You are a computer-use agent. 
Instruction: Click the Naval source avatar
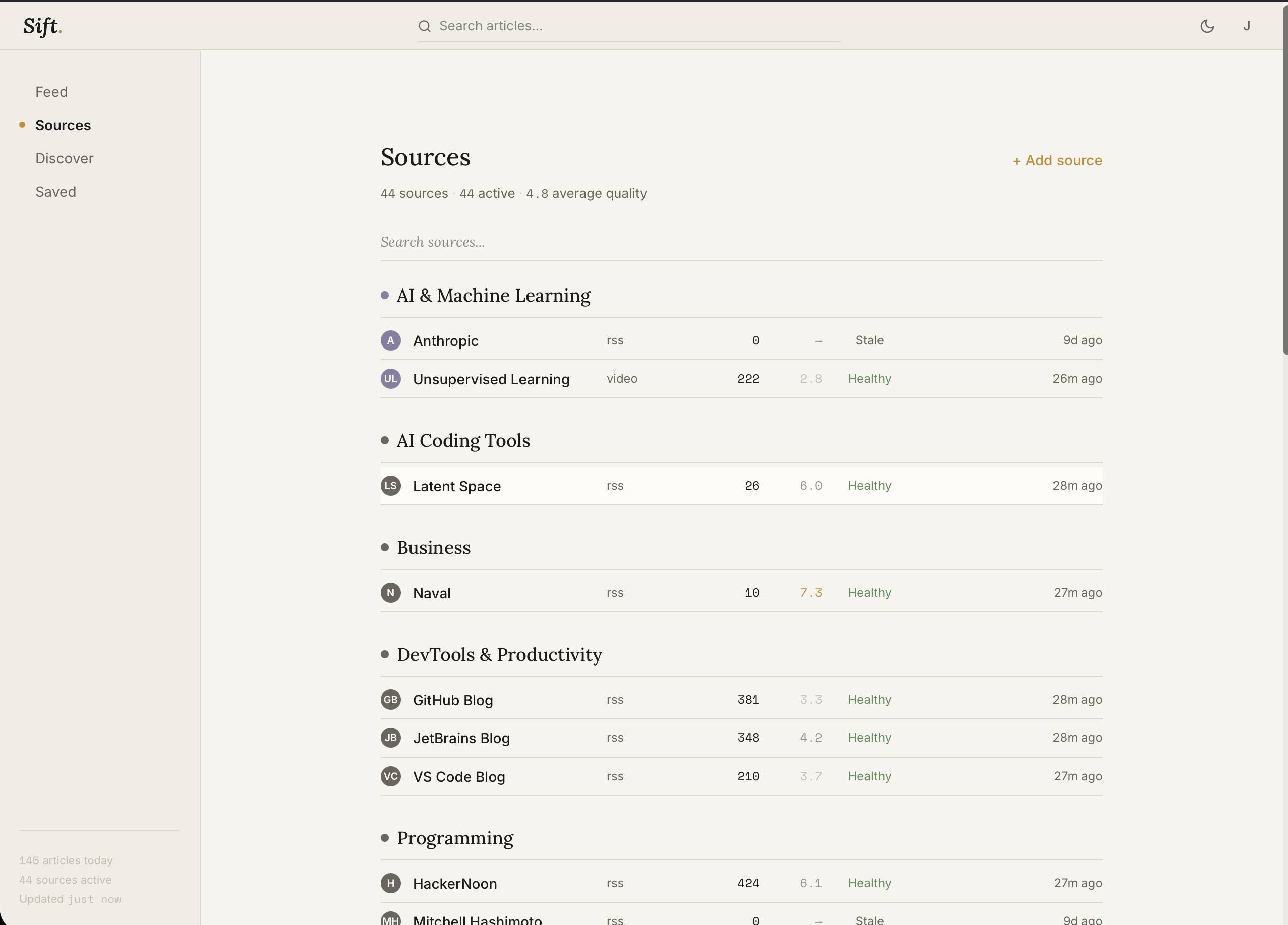click(390, 592)
